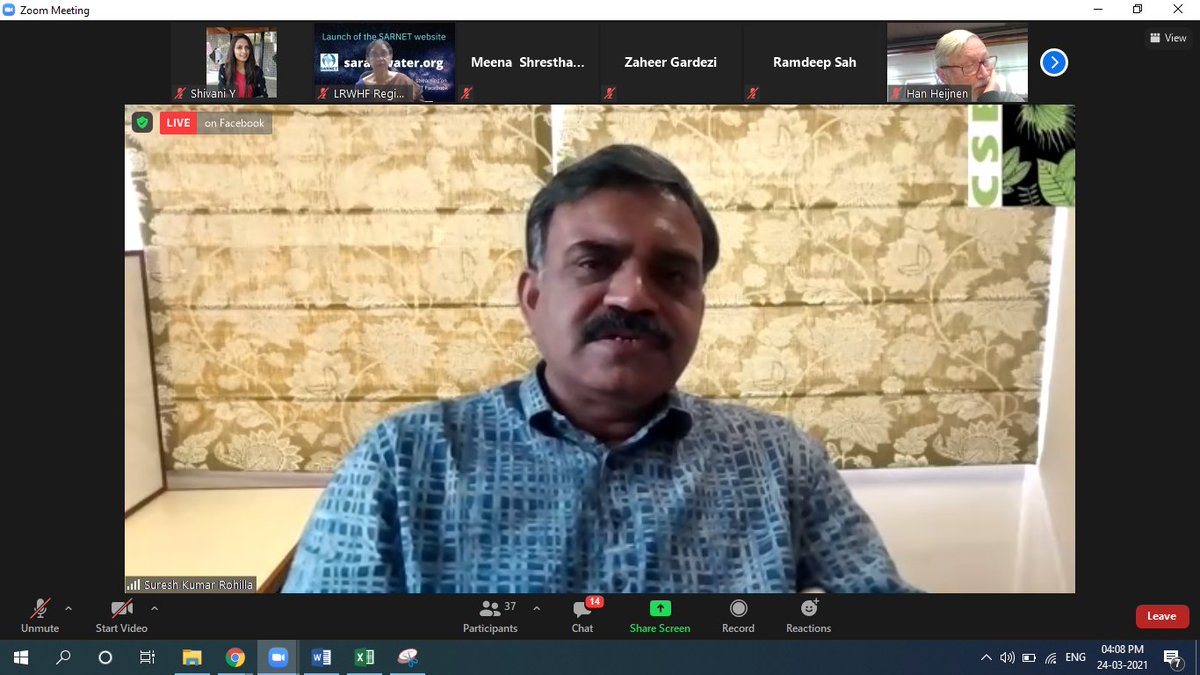Switch ENG input language
1200x675 pixels.
[x=1076, y=657]
